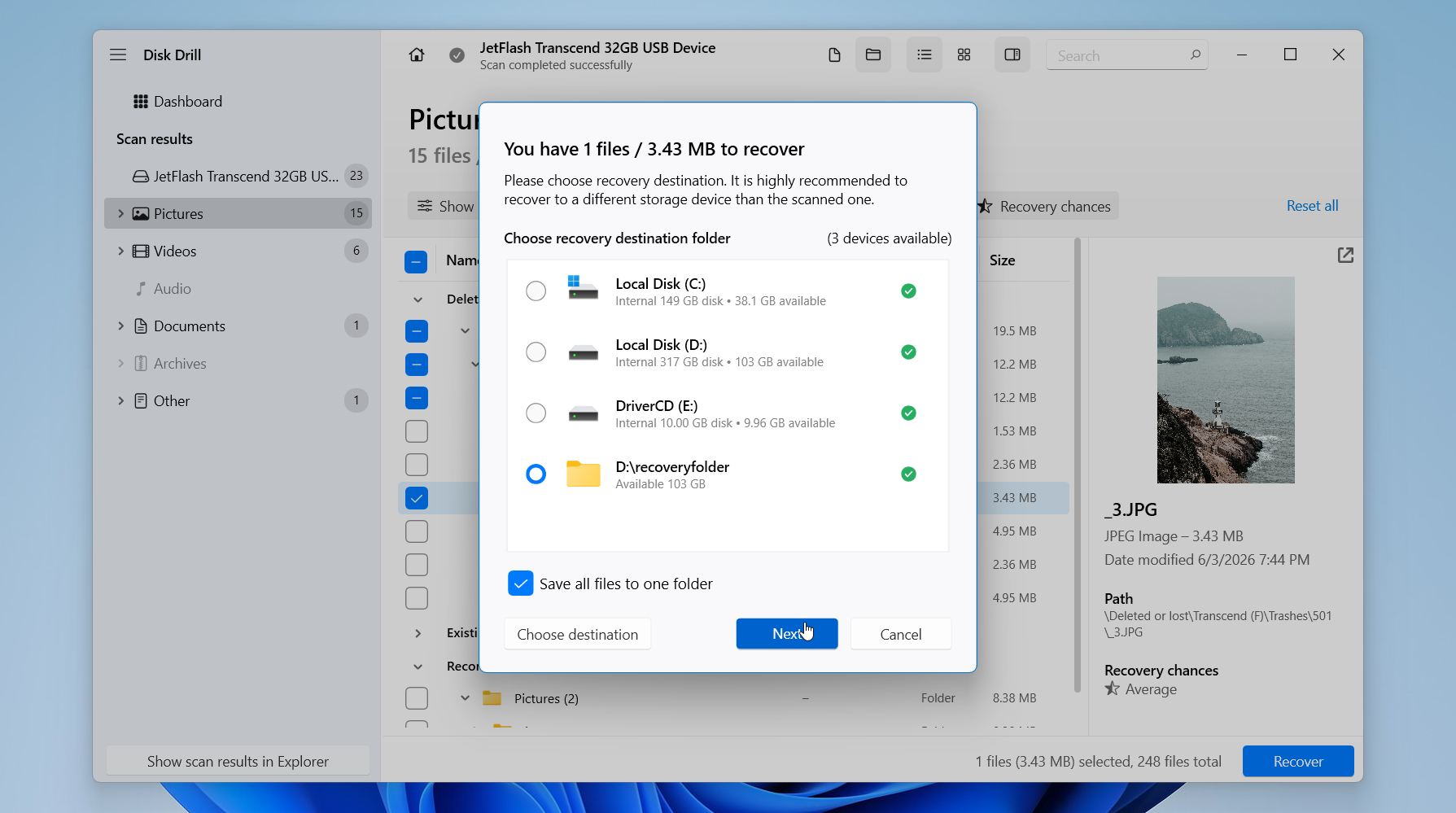Open the Videos category
The height and width of the screenshot is (813, 1456).
point(238,251)
